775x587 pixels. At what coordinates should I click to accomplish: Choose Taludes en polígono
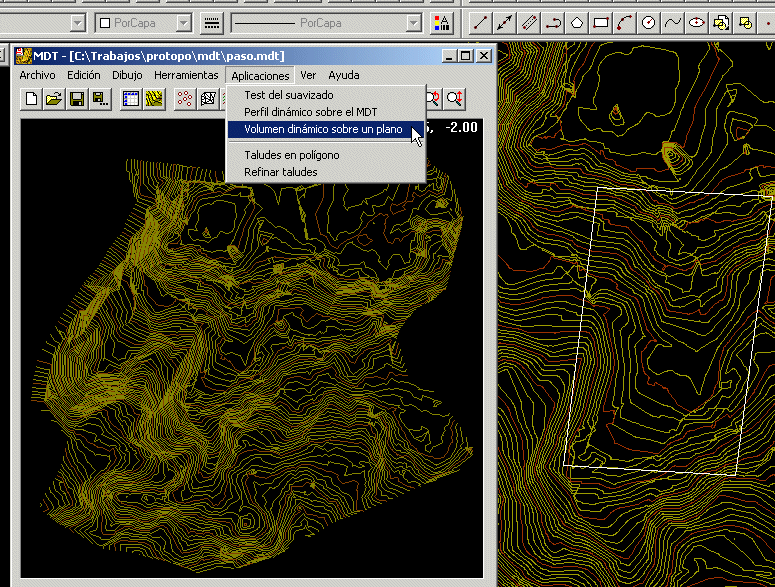tap(326, 155)
